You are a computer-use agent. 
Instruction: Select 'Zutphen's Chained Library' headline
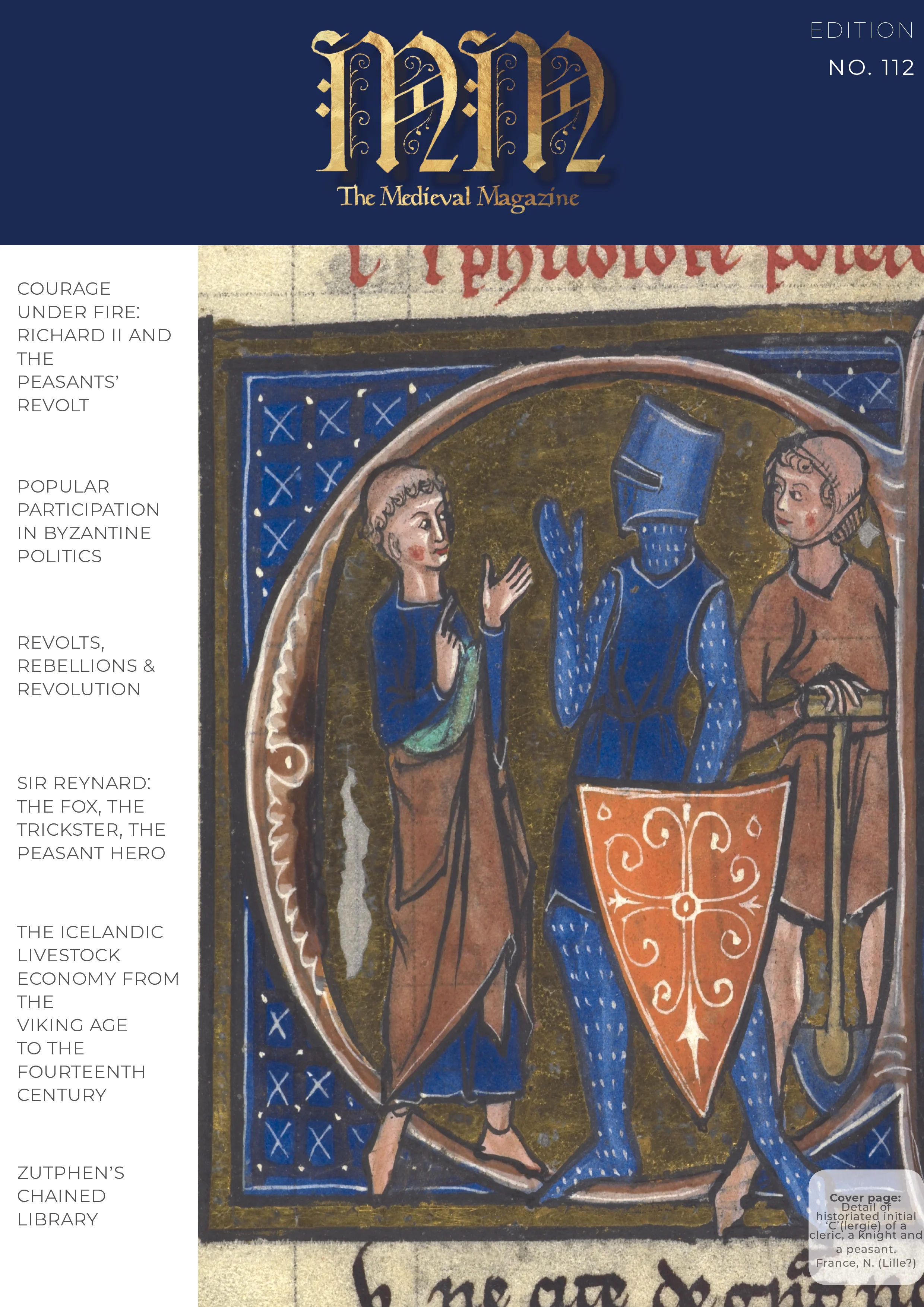pyautogui.click(x=70, y=1196)
